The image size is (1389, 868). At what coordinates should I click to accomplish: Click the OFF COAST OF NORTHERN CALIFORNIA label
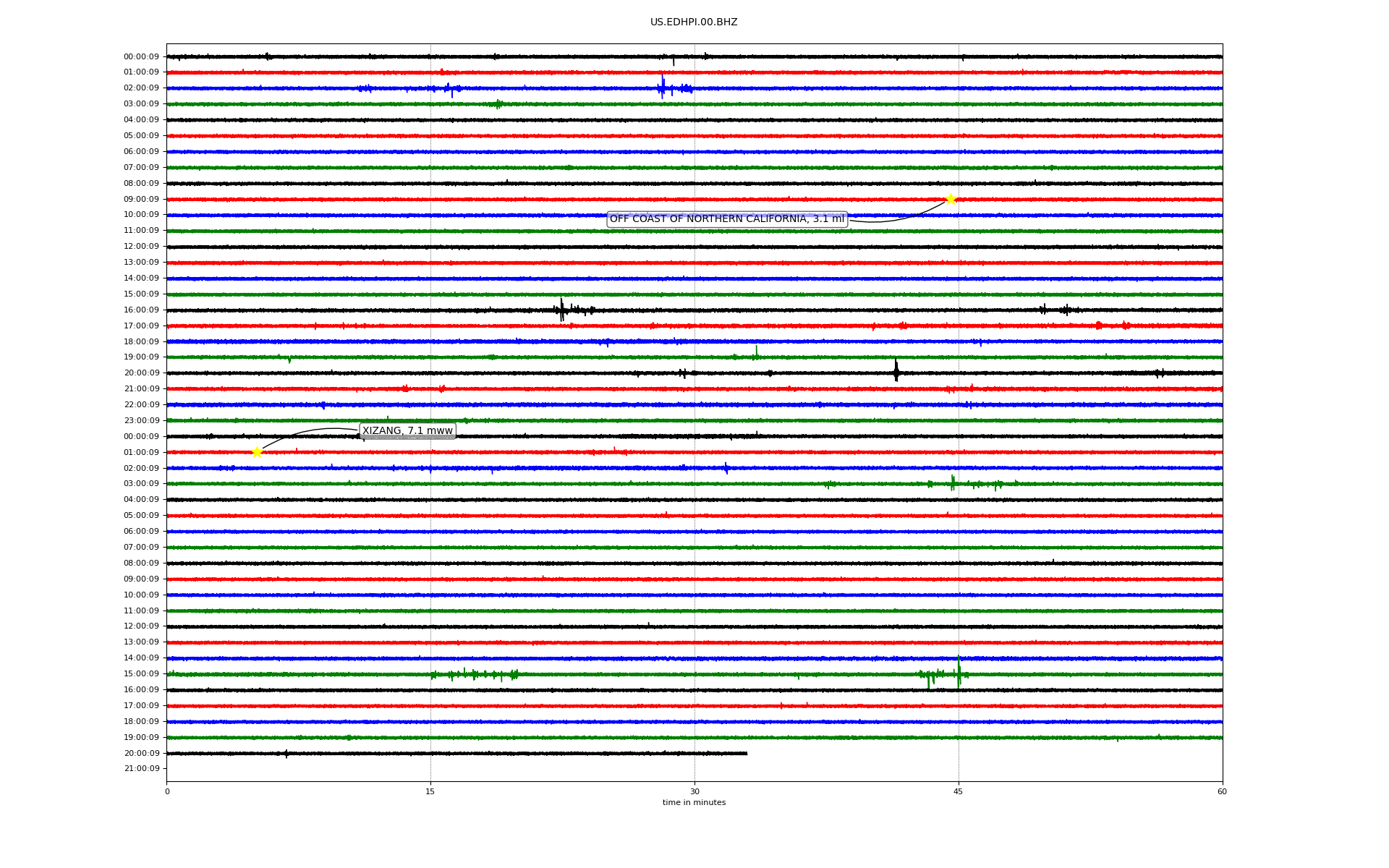tap(726, 219)
